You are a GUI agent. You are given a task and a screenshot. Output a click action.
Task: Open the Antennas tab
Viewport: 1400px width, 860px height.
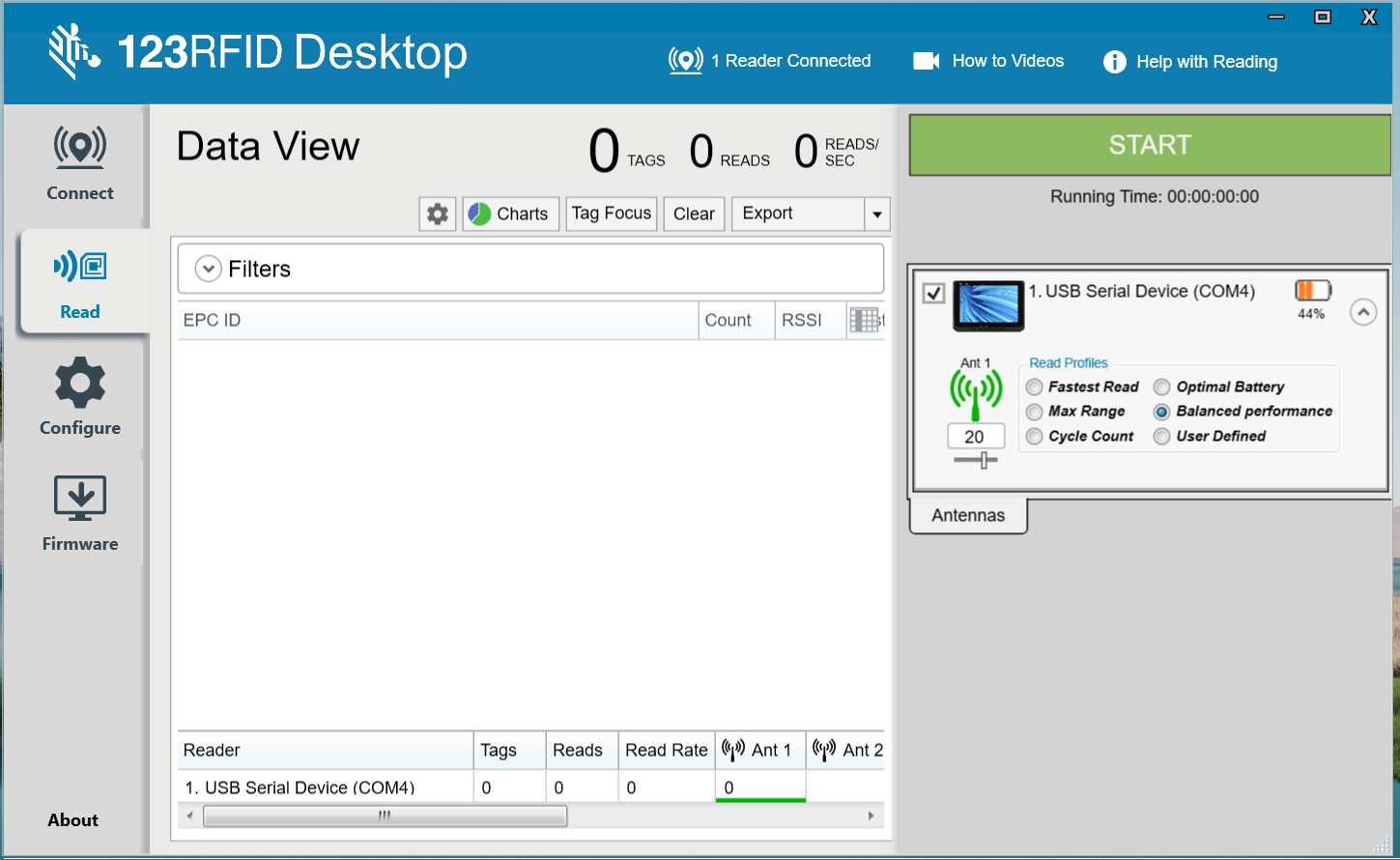968,515
